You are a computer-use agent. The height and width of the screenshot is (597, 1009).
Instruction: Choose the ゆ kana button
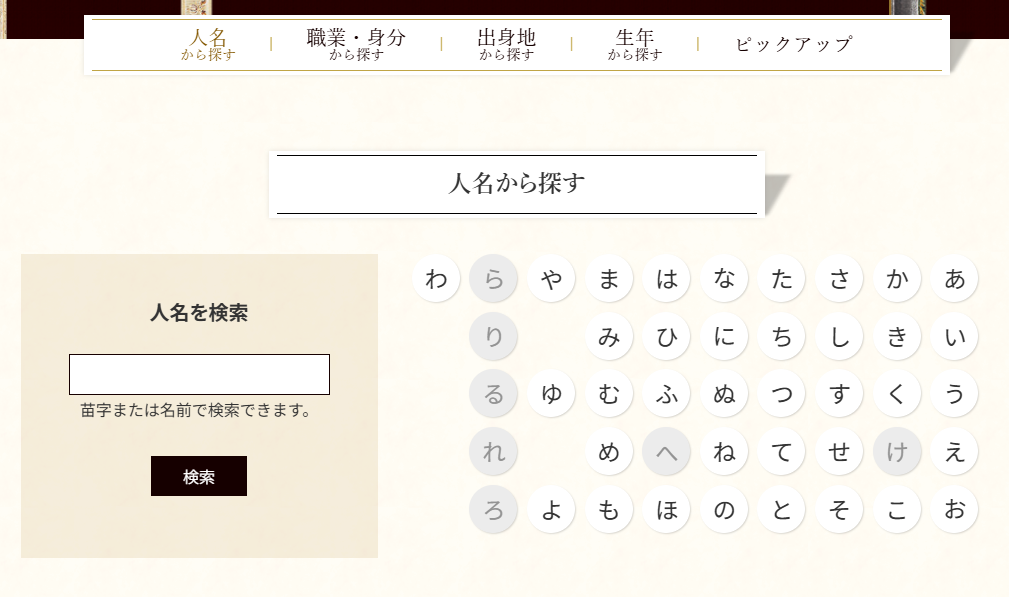coord(551,394)
